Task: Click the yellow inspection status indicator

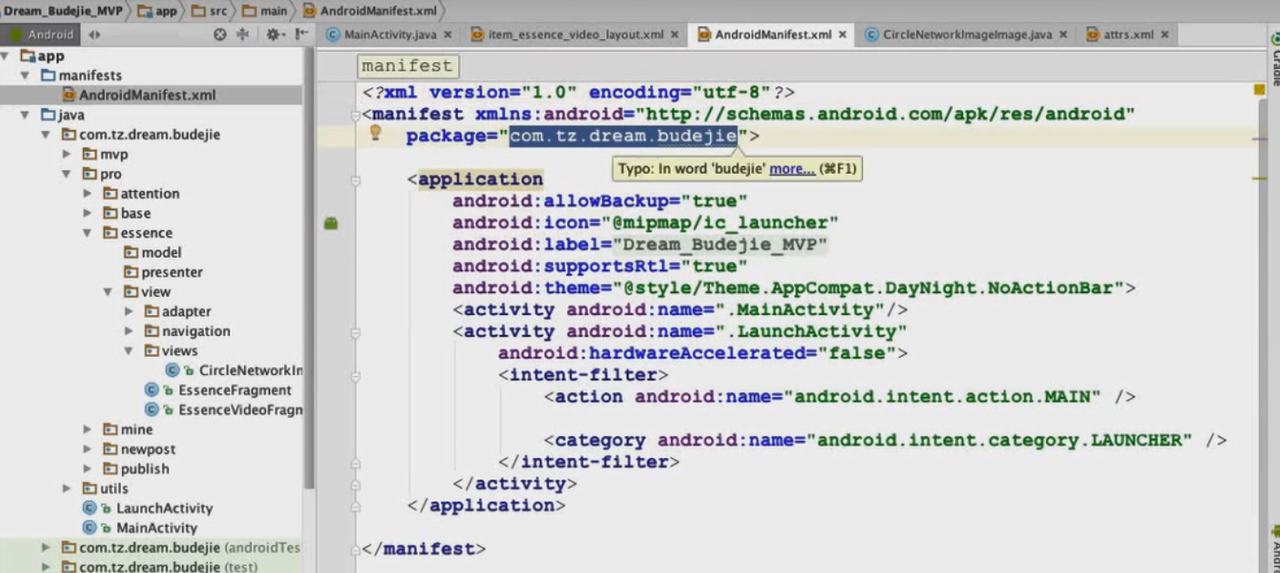Action: (1259, 90)
